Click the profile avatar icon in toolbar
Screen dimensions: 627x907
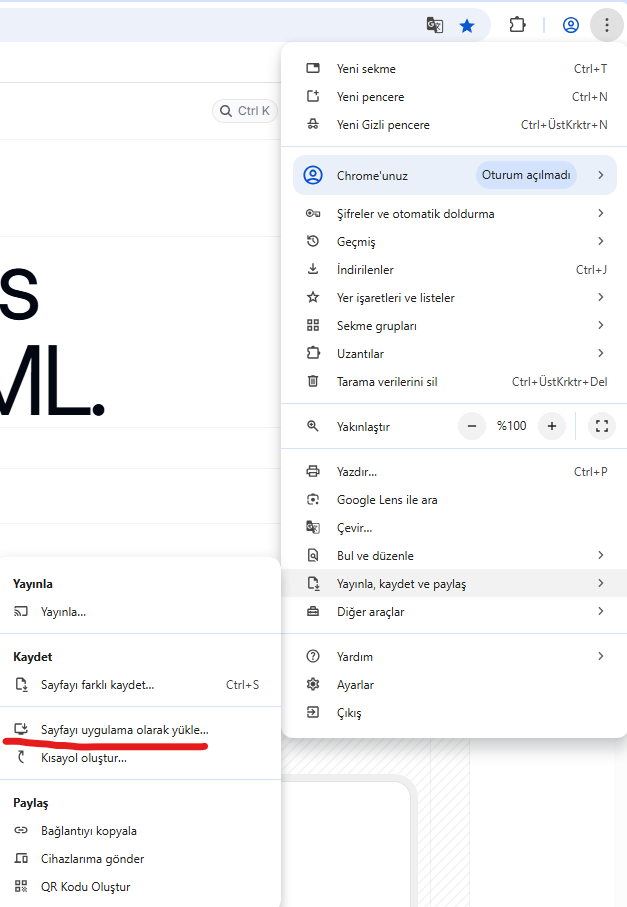click(x=570, y=25)
